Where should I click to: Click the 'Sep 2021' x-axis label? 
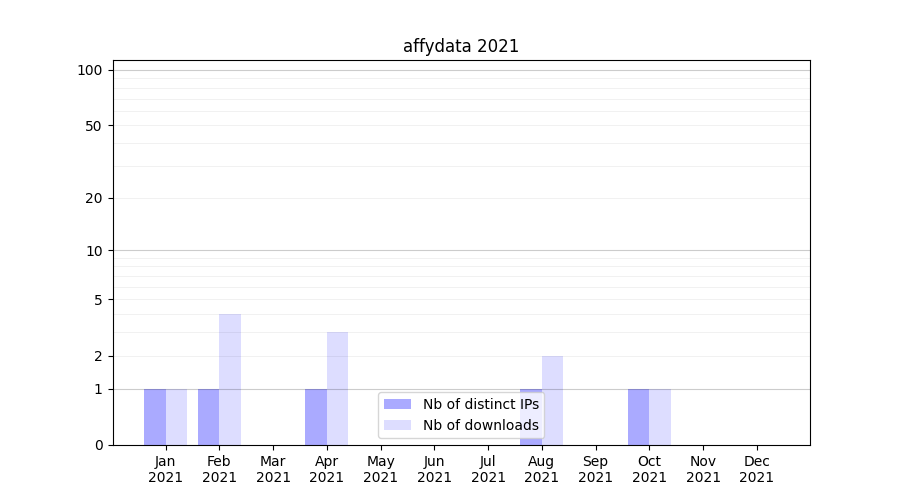tap(595, 469)
